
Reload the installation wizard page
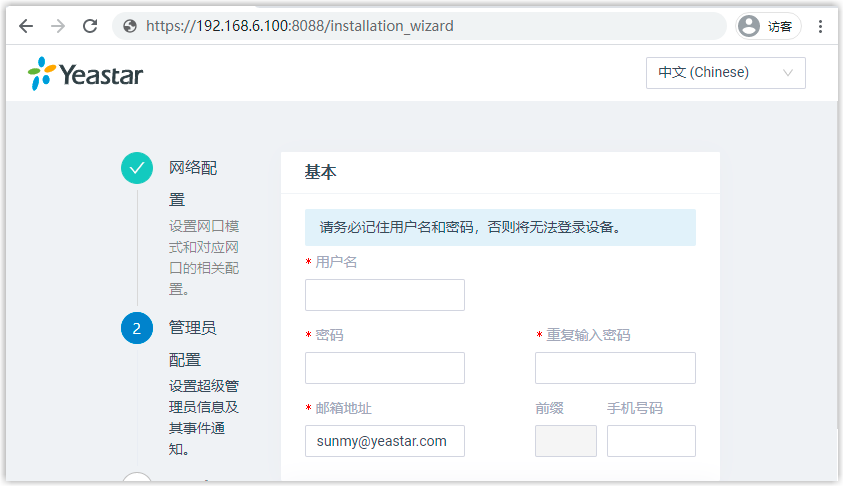pyautogui.click(x=90, y=26)
